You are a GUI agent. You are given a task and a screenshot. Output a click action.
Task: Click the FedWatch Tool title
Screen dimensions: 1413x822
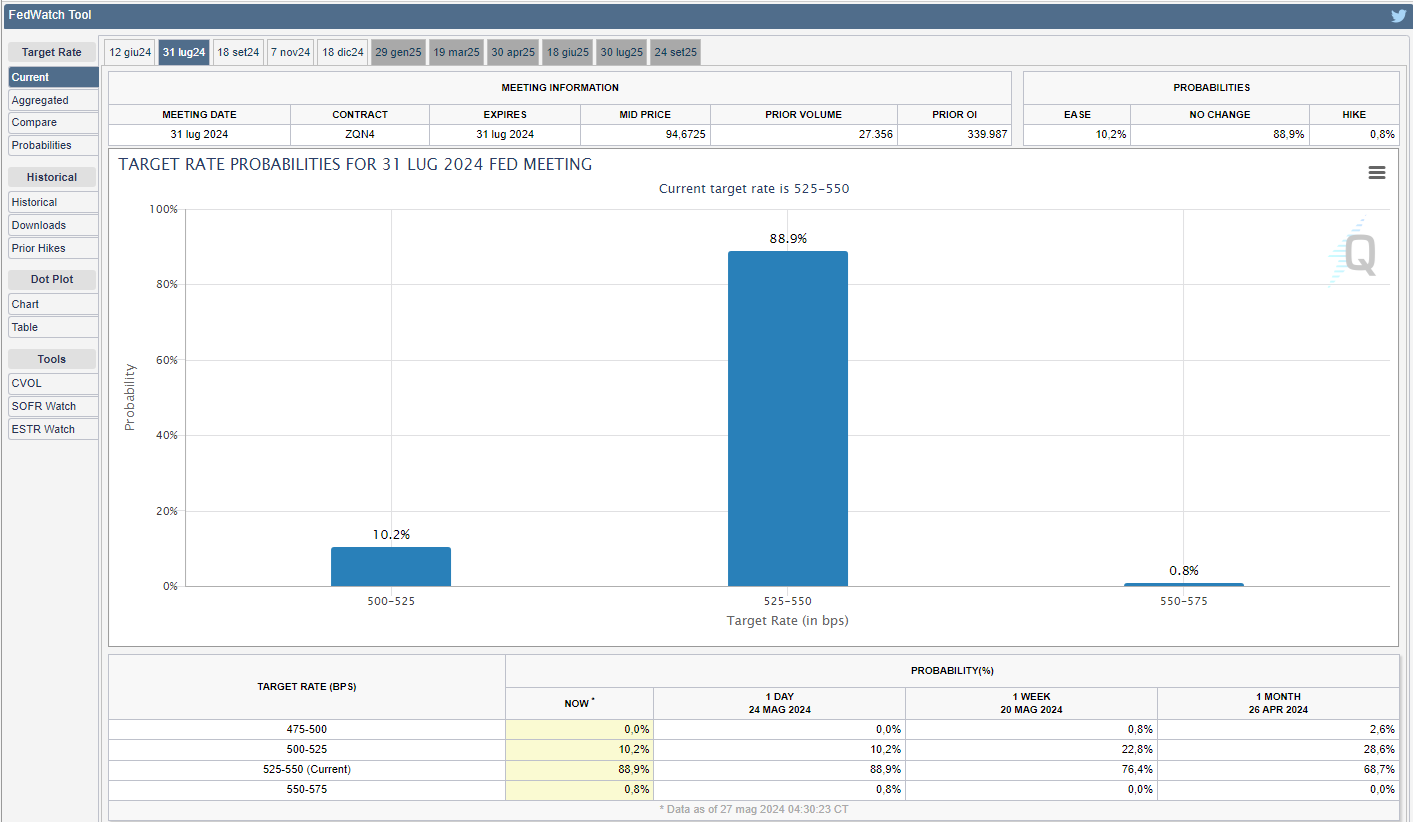pyautogui.click(x=50, y=15)
